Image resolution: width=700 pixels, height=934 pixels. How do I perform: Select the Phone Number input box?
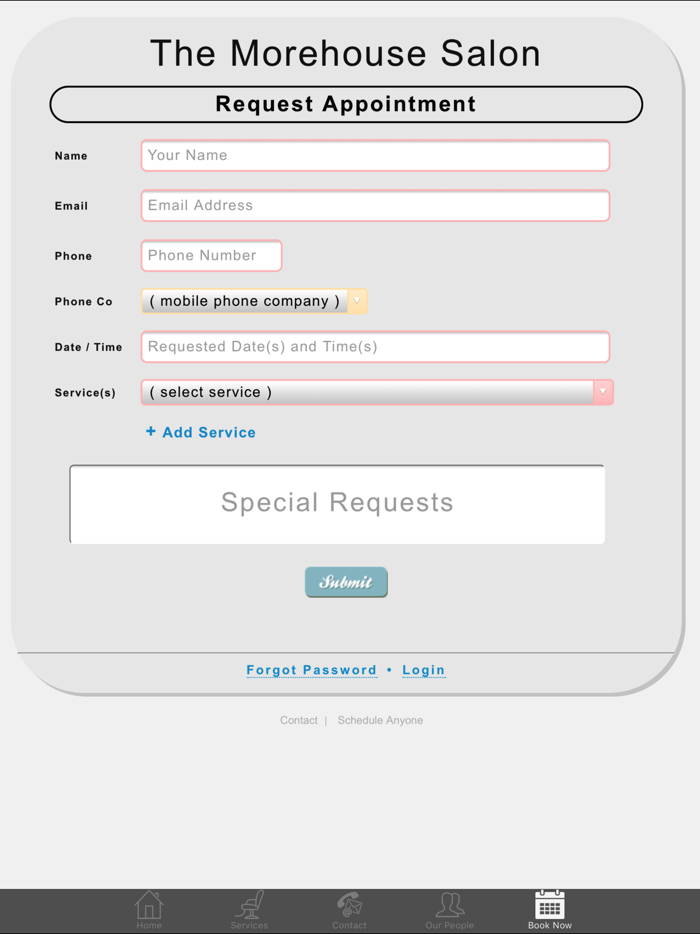(211, 256)
